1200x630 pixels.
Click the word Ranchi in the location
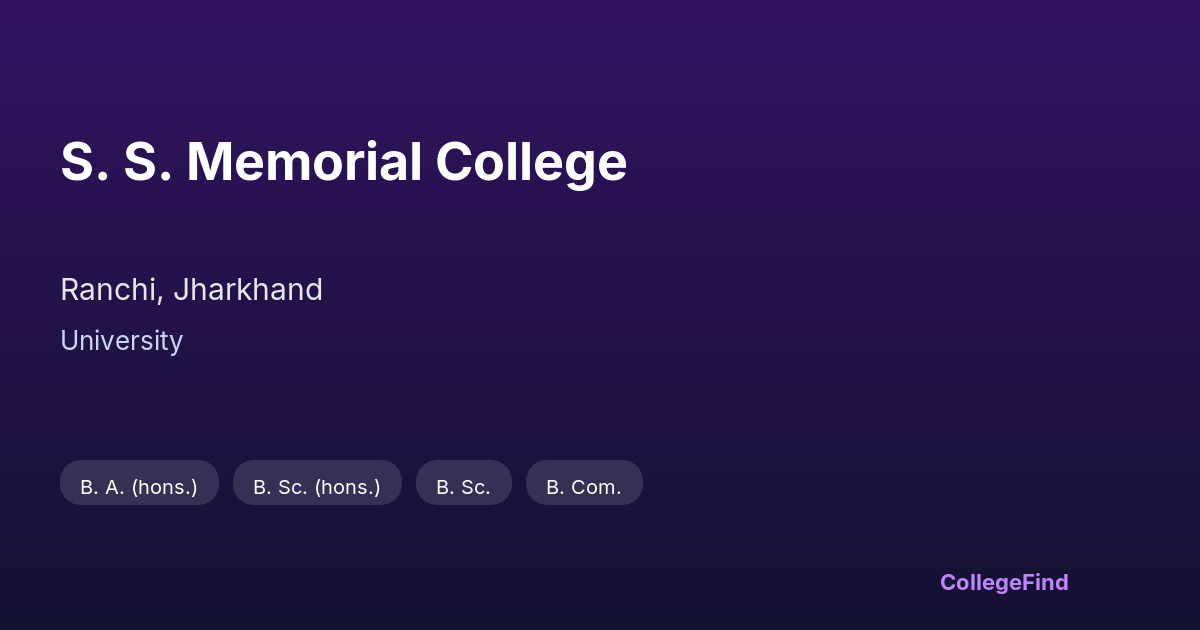click(109, 290)
